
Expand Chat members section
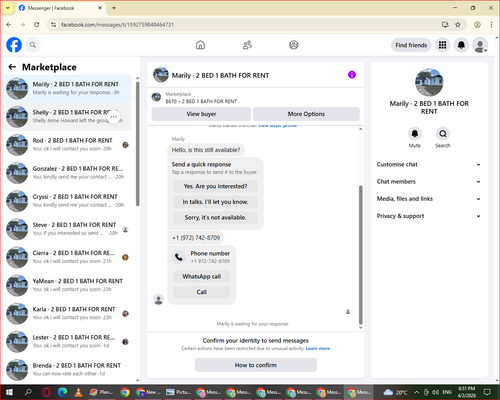point(429,182)
